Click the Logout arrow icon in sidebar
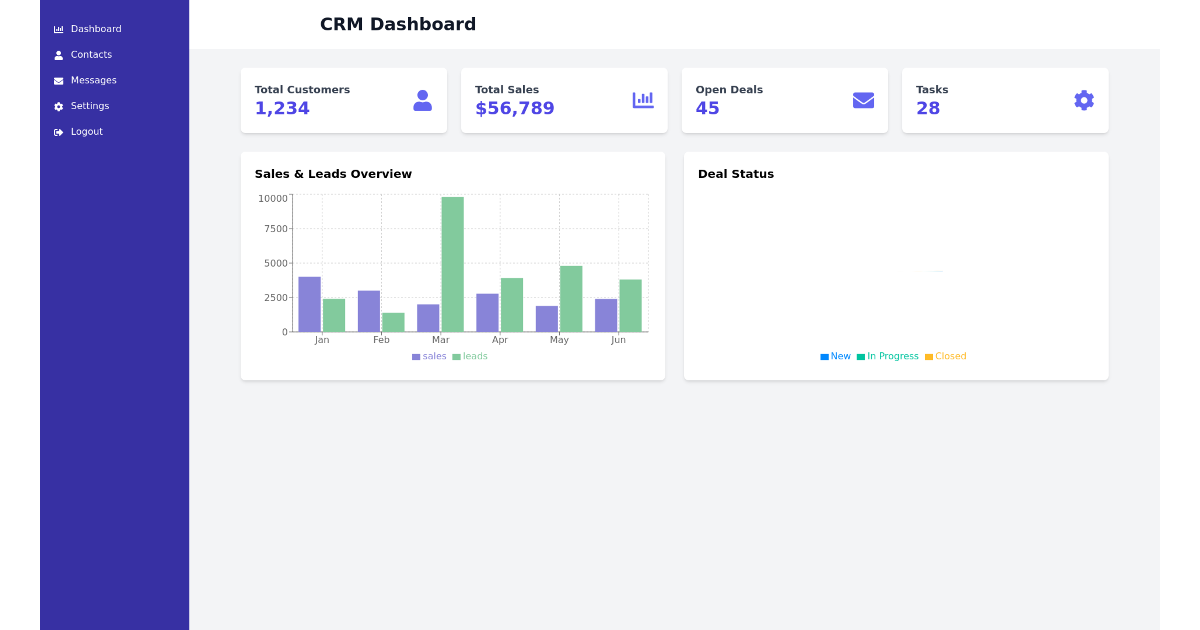 58,132
